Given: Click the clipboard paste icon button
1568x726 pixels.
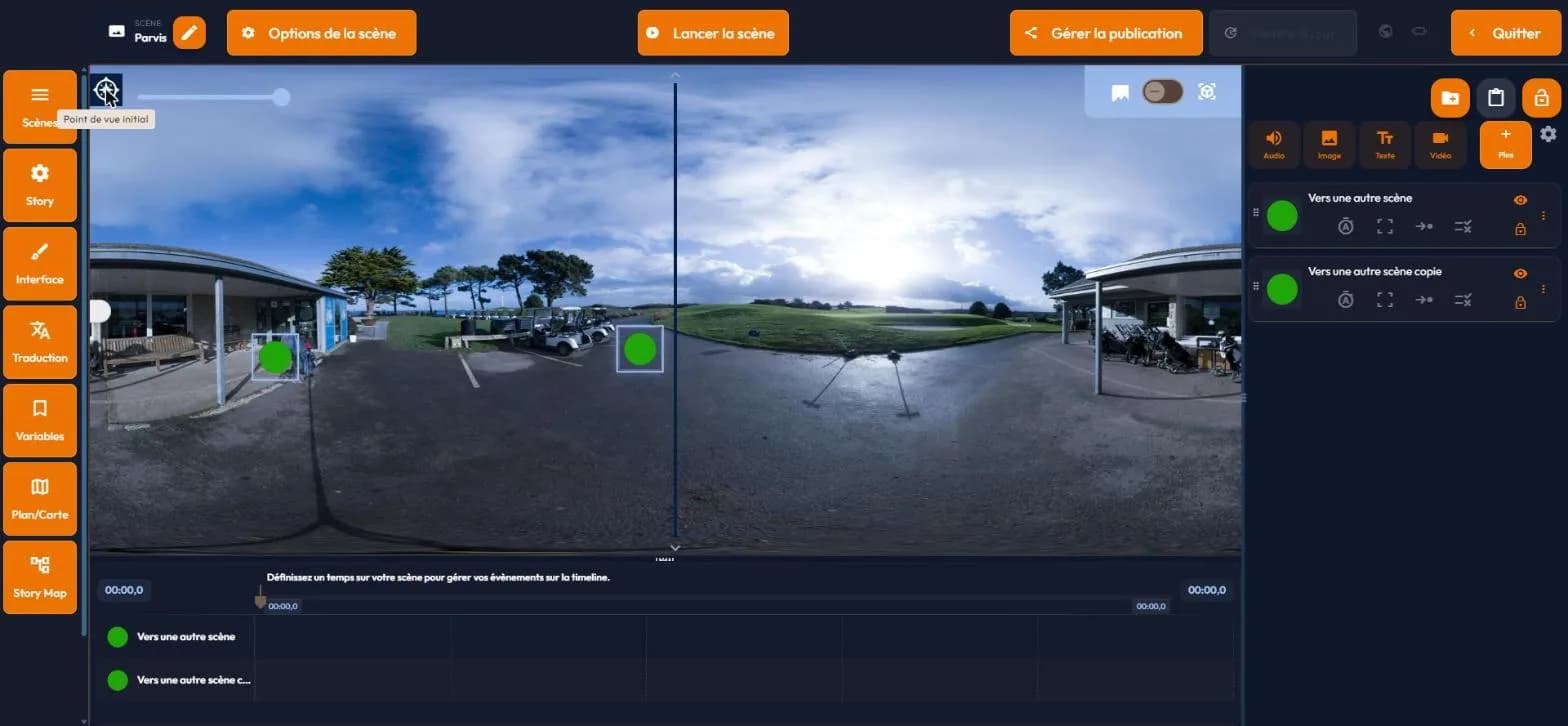Looking at the screenshot, I should pyautogui.click(x=1496, y=98).
